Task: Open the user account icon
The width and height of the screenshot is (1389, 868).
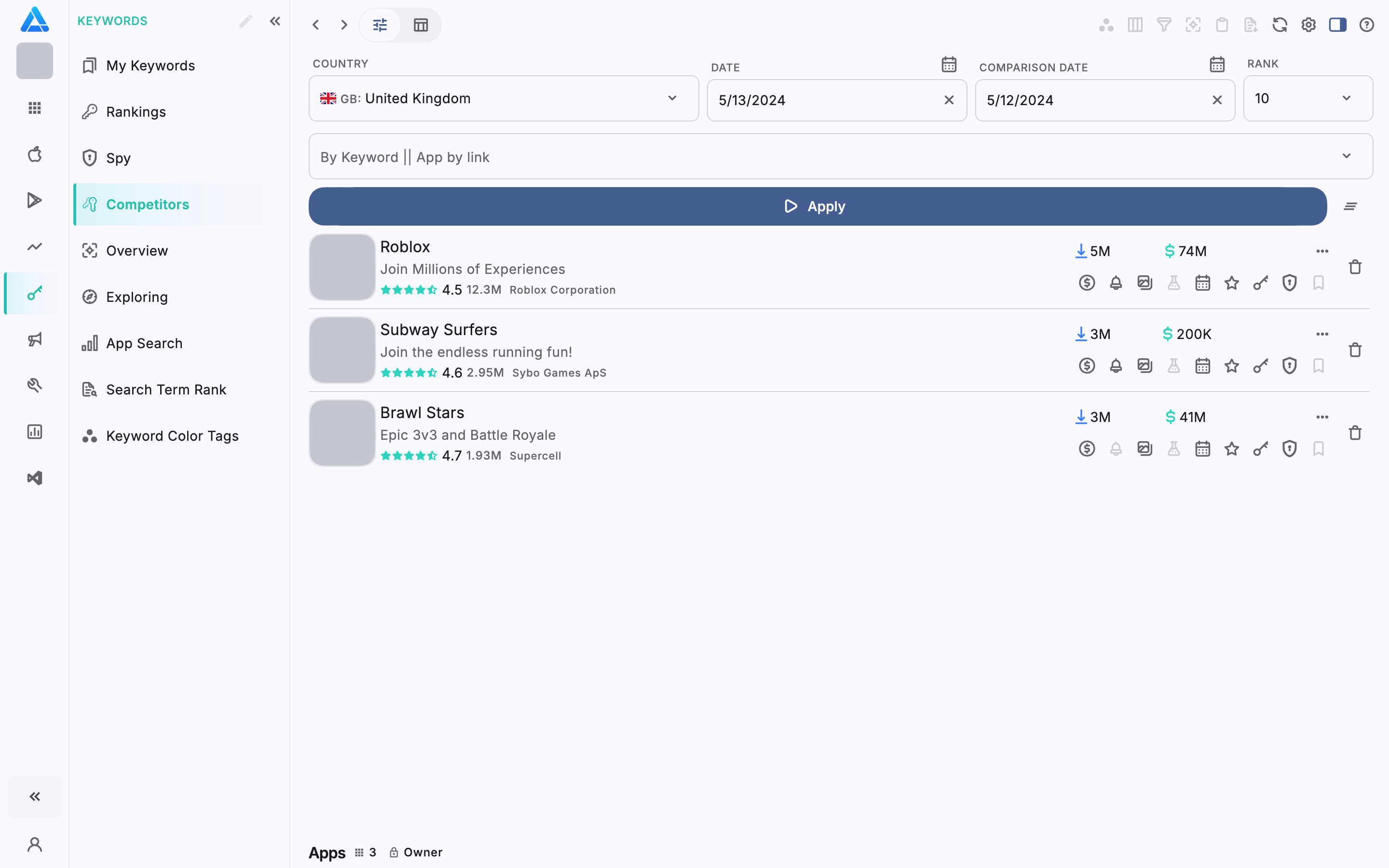Action: [34, 844]
